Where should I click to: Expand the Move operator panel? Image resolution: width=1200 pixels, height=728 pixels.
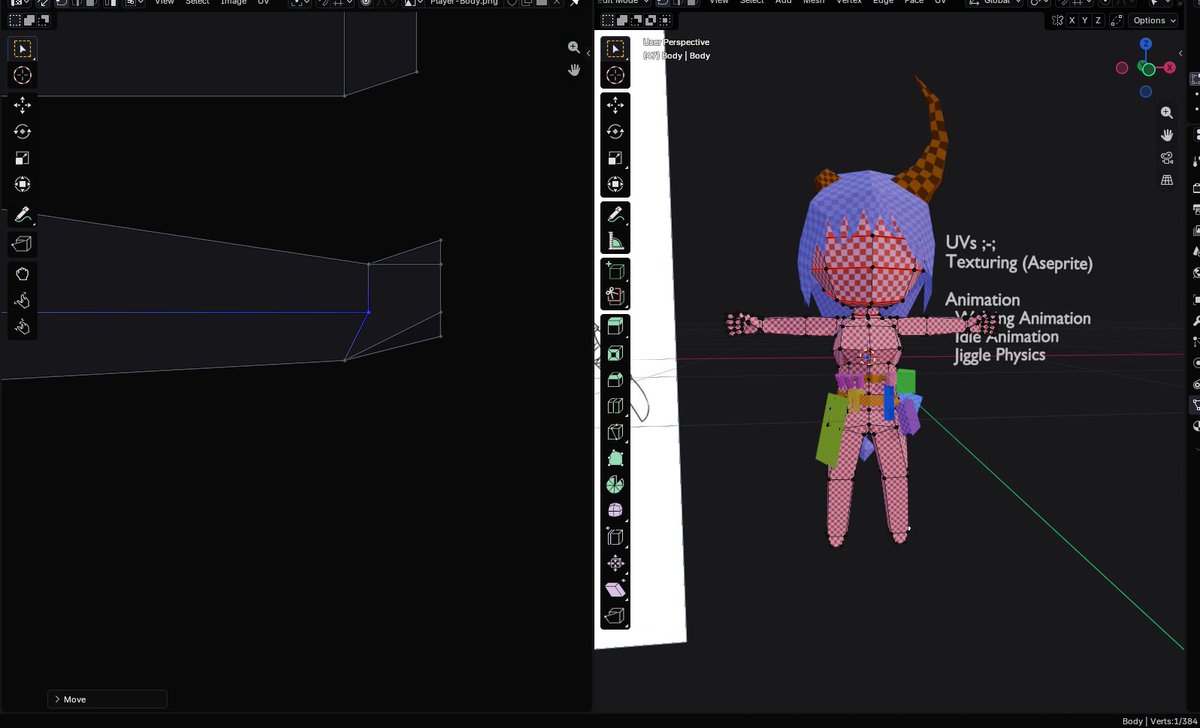(x=107, y=699)
